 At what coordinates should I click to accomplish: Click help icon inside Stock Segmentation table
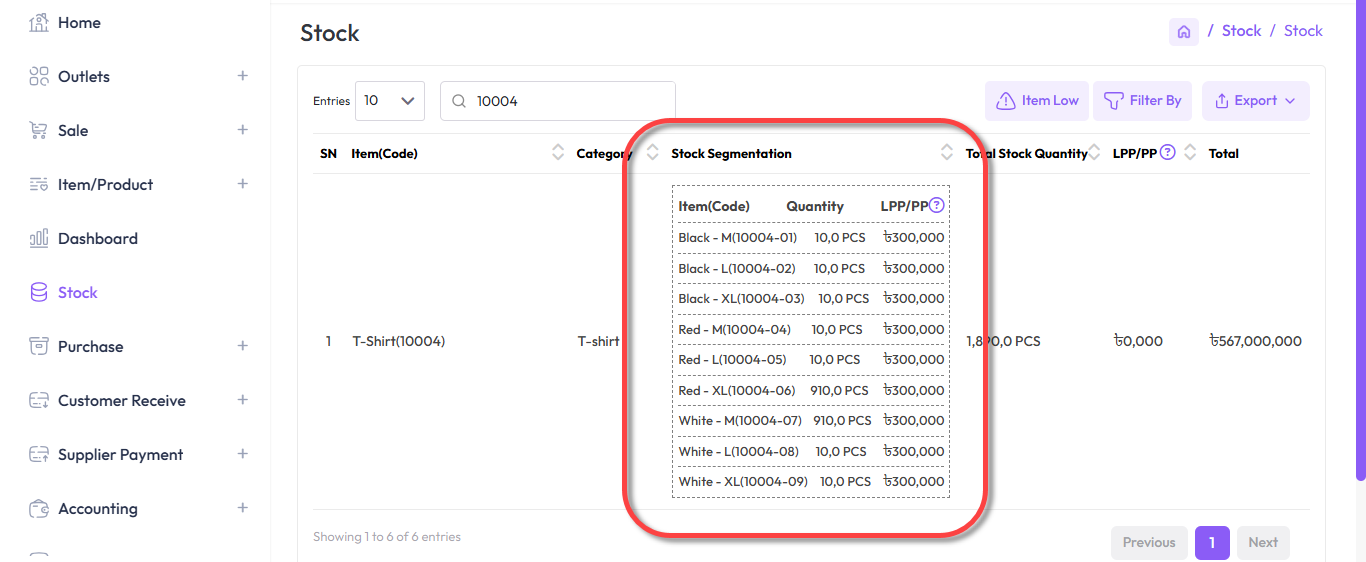937,206
